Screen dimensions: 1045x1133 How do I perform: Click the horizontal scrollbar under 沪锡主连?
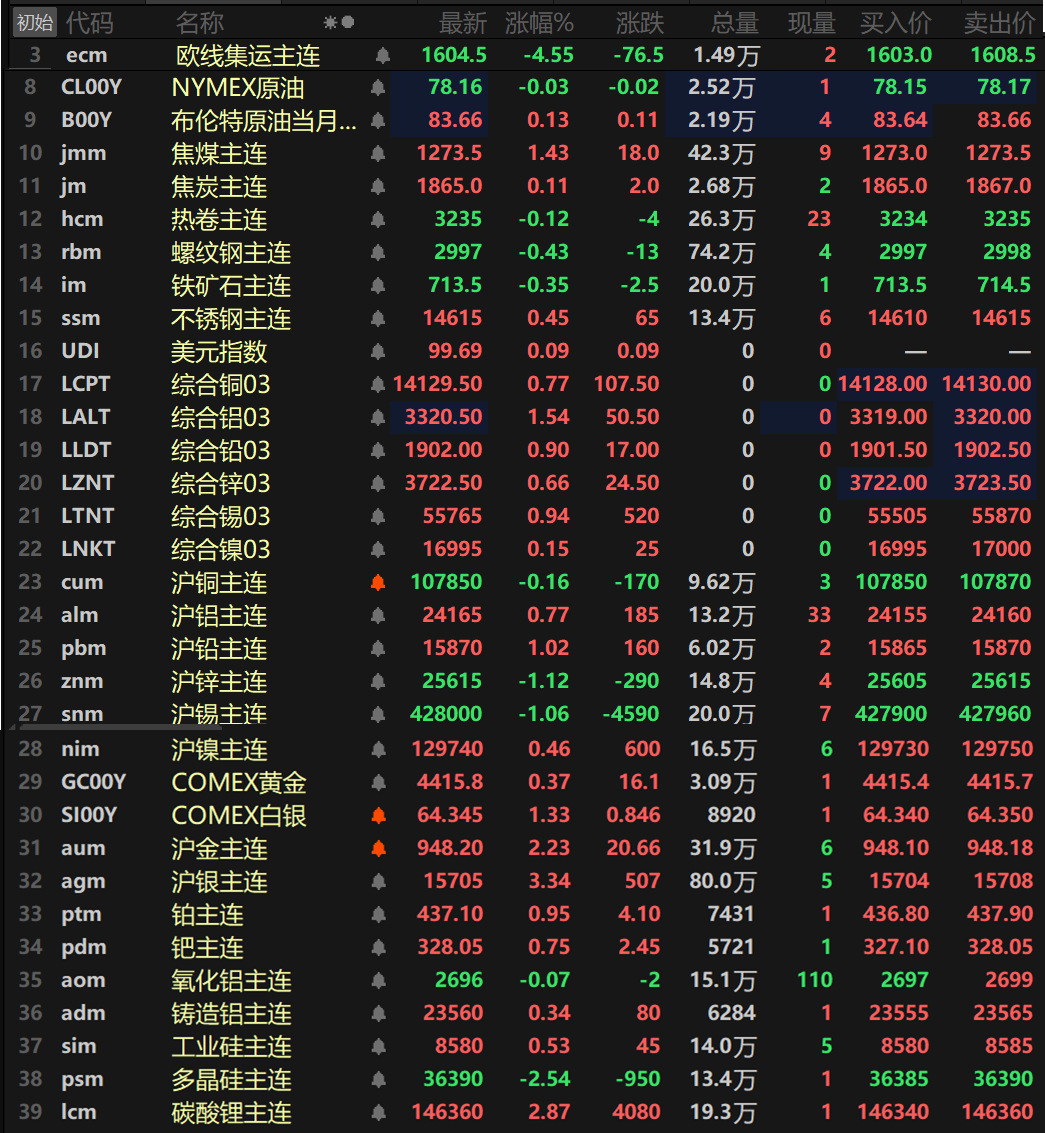(x=121, y=728)
